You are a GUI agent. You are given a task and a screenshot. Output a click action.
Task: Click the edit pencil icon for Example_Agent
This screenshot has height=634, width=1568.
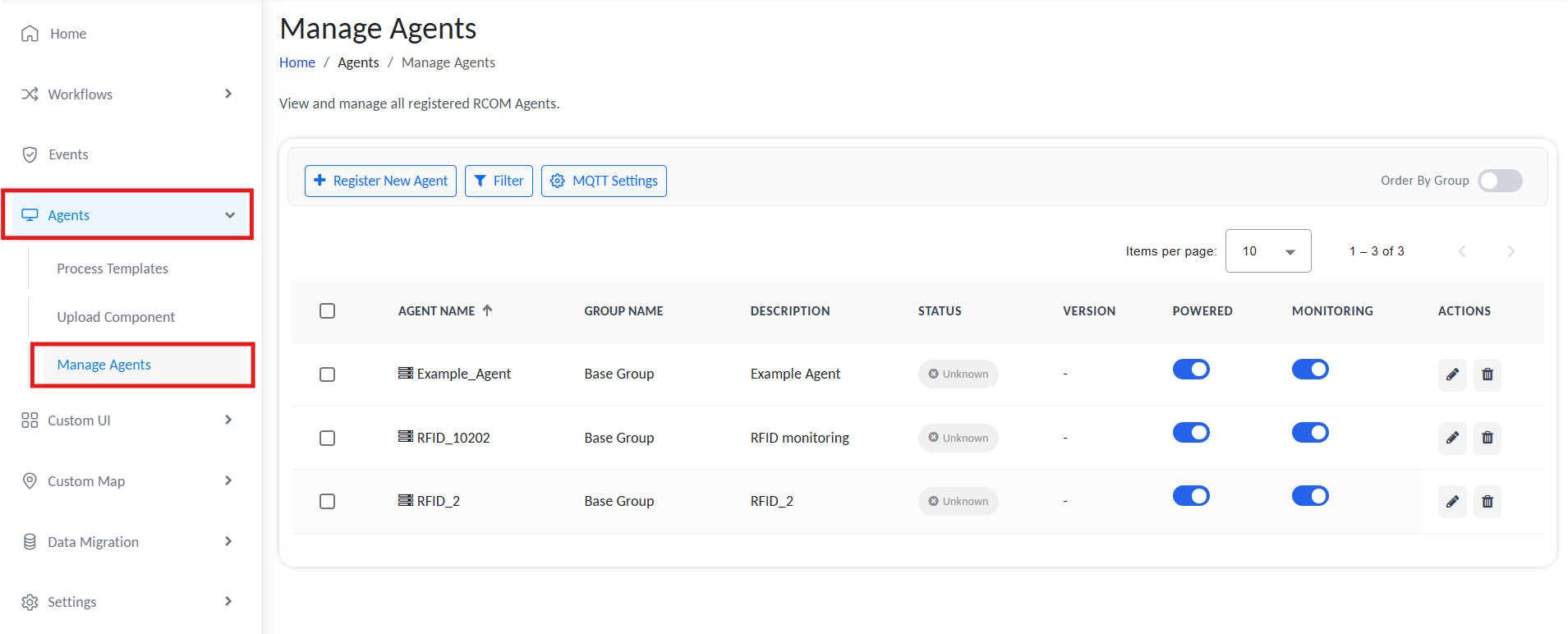pos(1451,374)
